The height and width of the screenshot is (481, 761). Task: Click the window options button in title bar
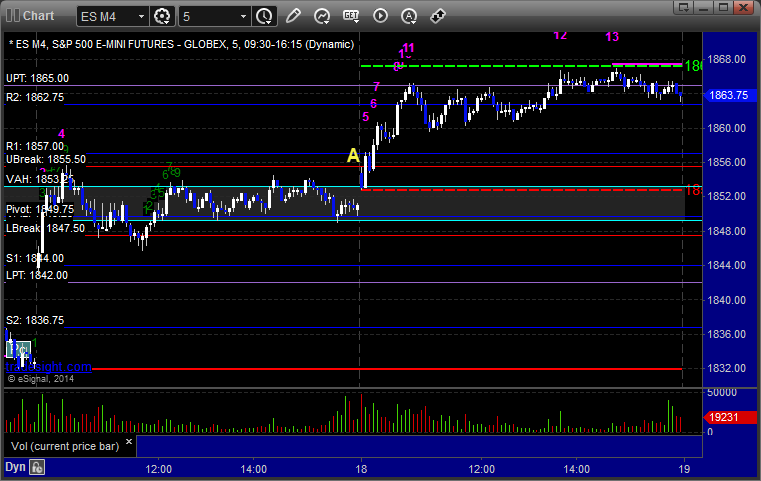pyautogui.click(x=684, y=7)
